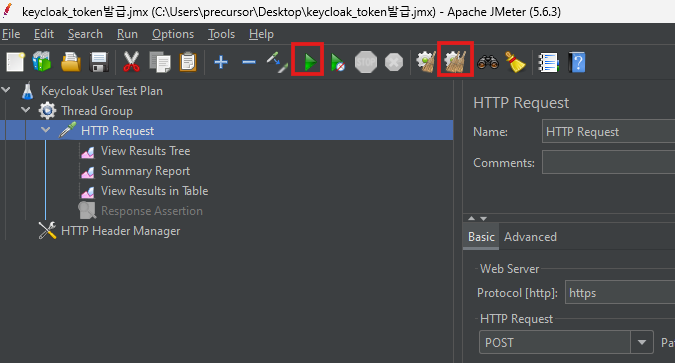675x363 pixels.
Task: Collapse all nodes with minus icon
Action: pos(249,62)
